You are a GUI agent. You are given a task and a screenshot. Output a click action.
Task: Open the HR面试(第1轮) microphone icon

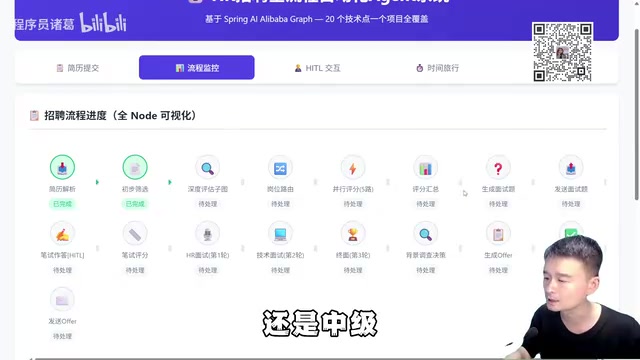coord(208,234)
